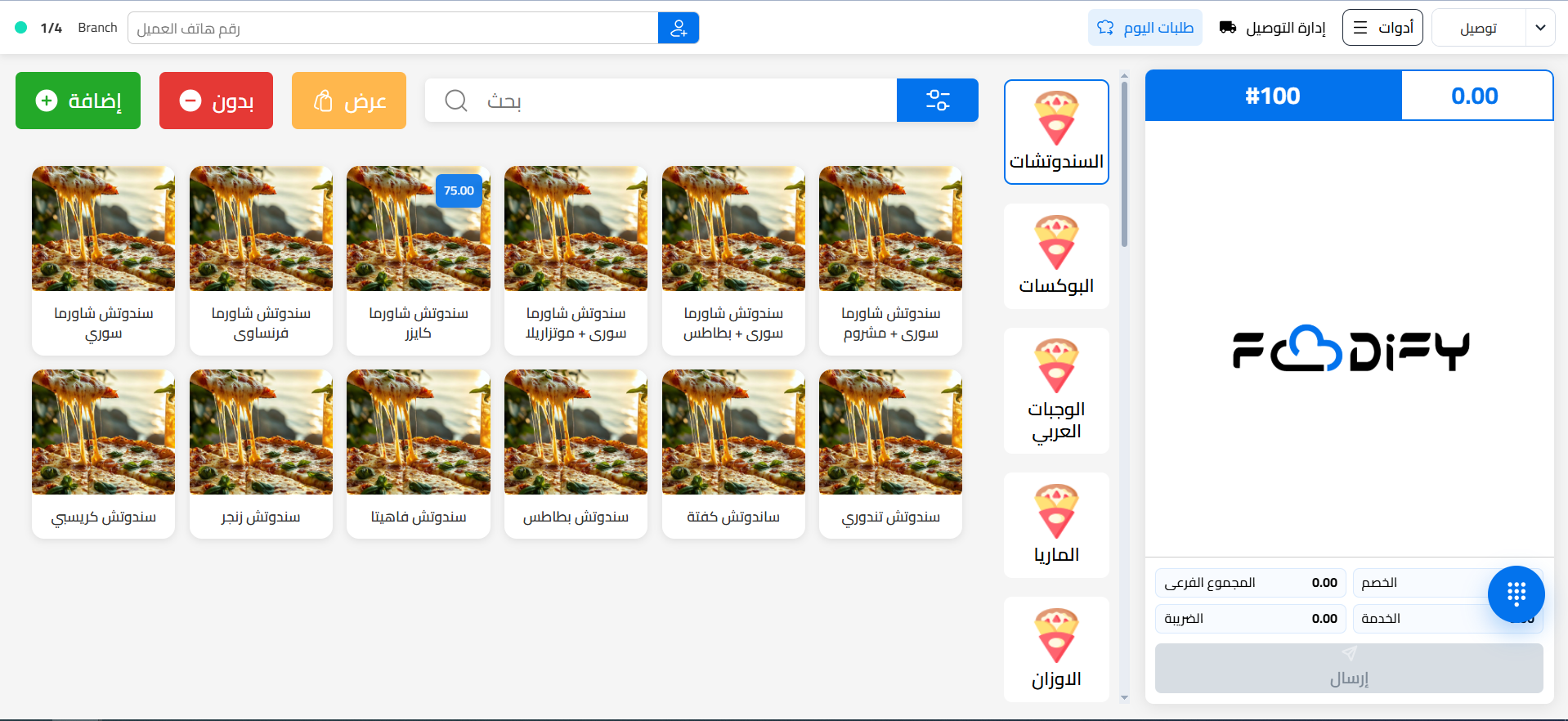1568x721 pixels.
Task: Click the green status indicator dot
Action: [21, 28]
